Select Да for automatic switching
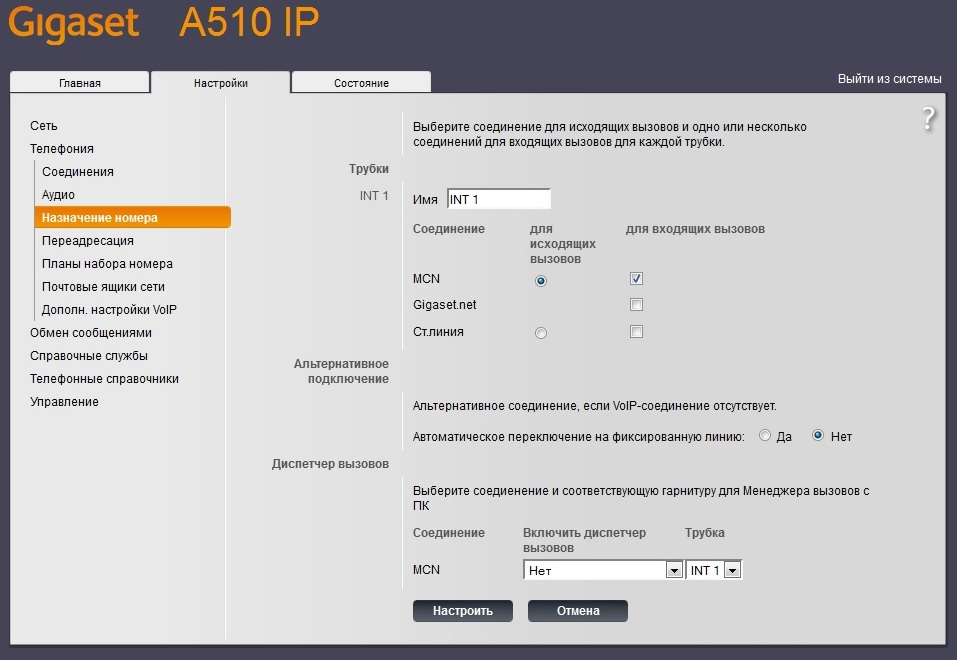Viewport: 957px width, 660px height. coord(765,435)
